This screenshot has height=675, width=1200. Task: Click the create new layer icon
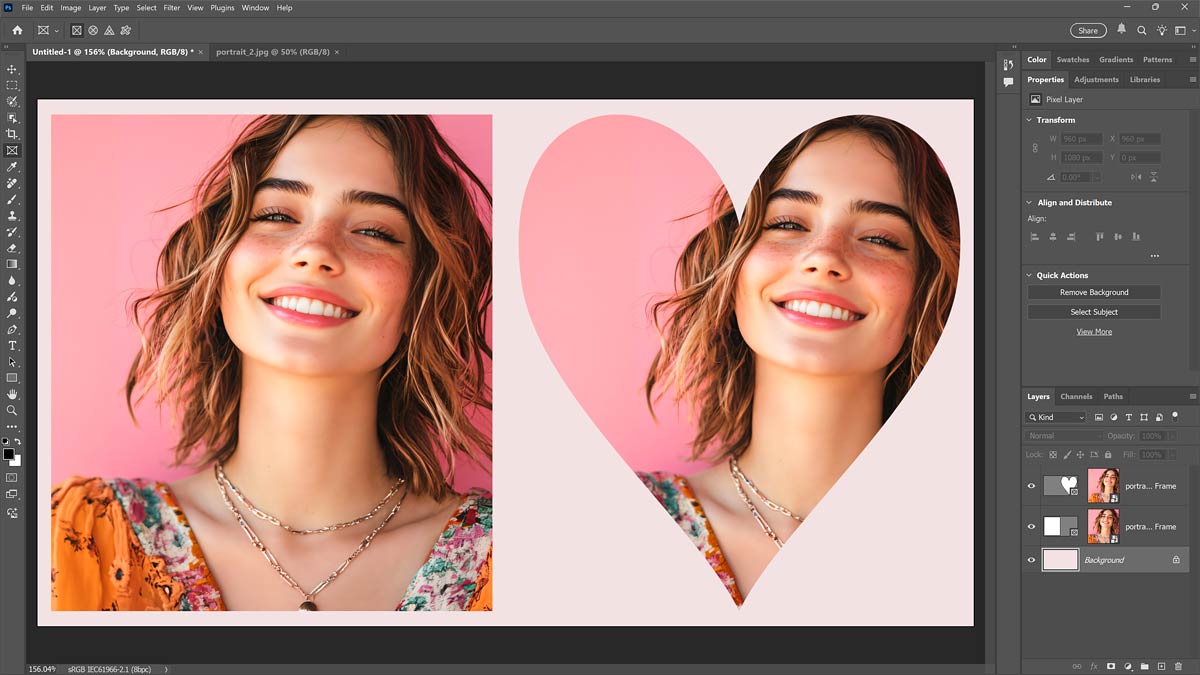[x=1161, y=666]
